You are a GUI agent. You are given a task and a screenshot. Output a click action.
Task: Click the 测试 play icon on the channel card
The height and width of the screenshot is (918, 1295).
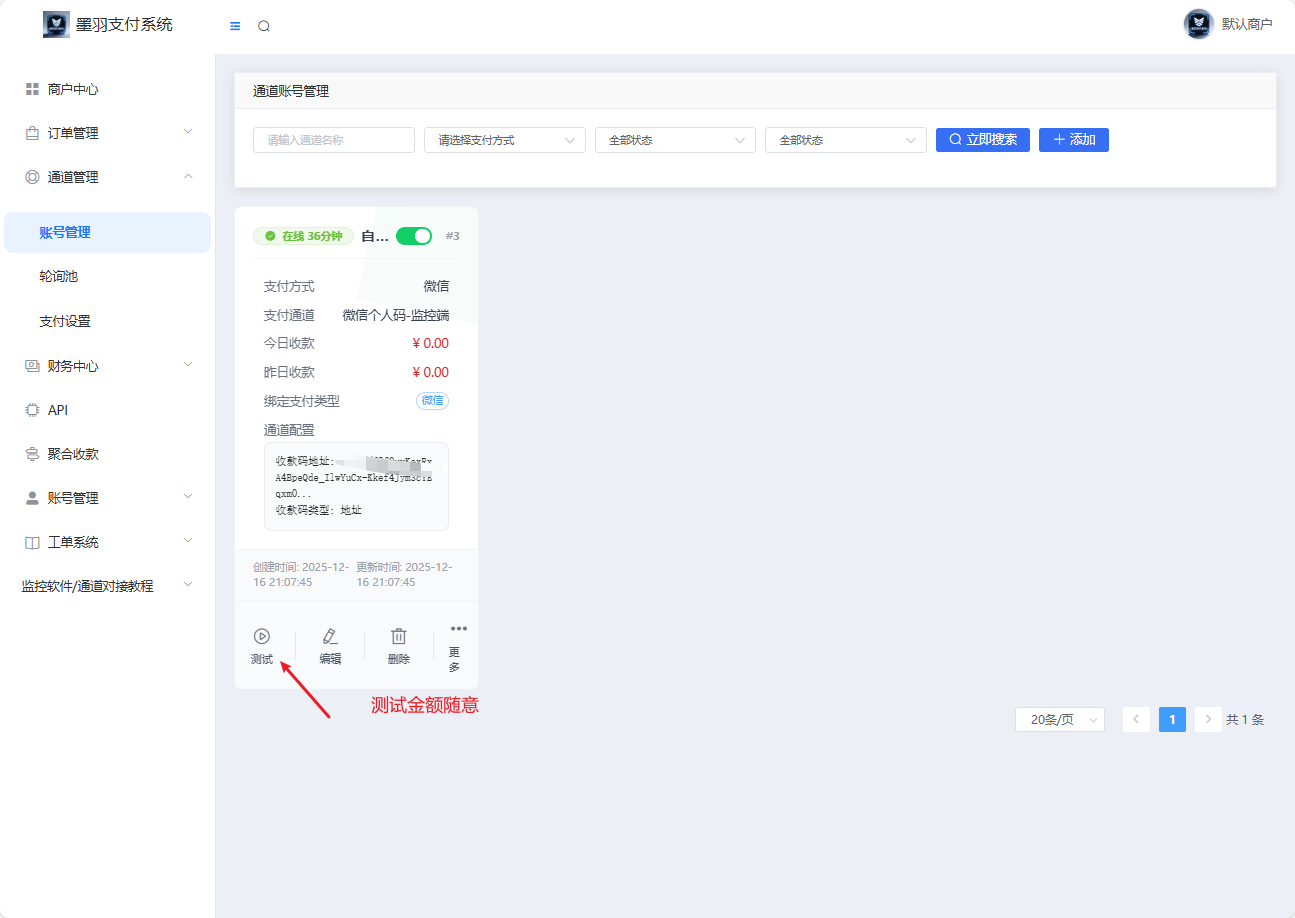(x=262, y=637)
